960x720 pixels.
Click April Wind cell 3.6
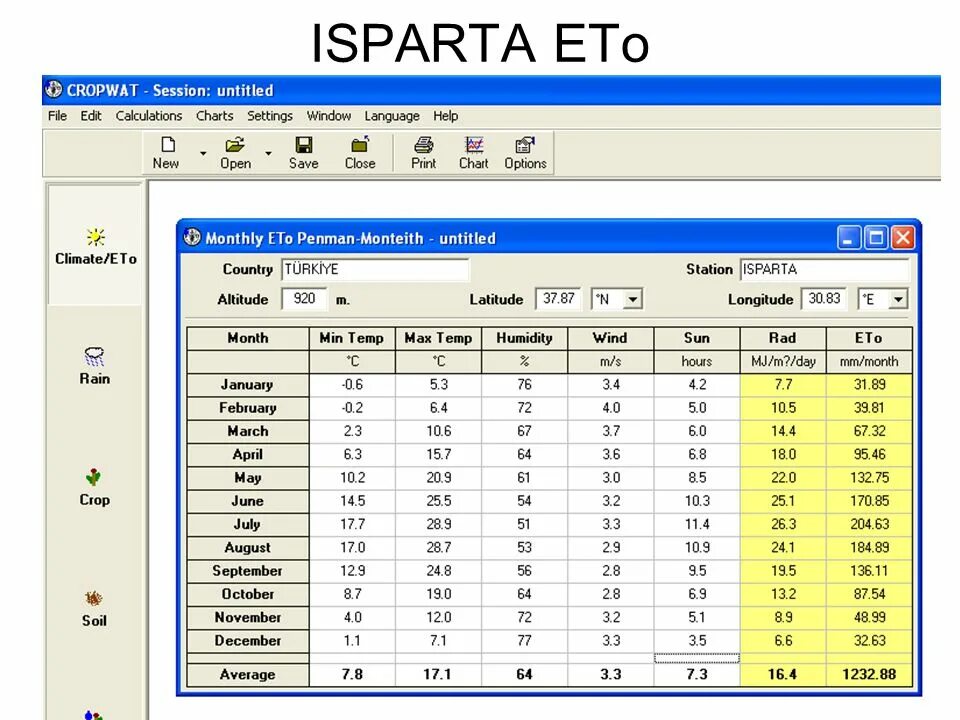click(611, 454)
